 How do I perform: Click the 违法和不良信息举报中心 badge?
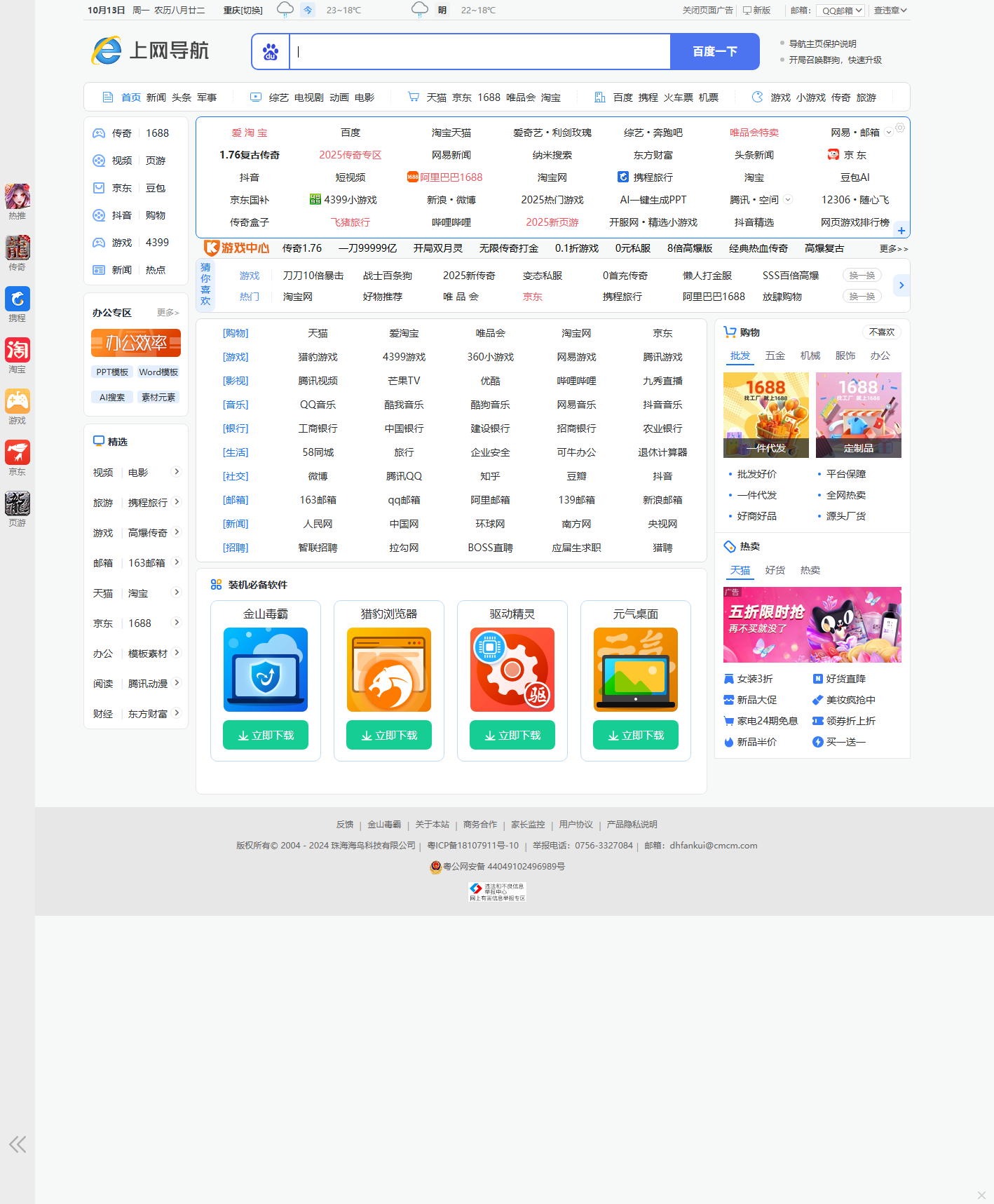[498, 892]
